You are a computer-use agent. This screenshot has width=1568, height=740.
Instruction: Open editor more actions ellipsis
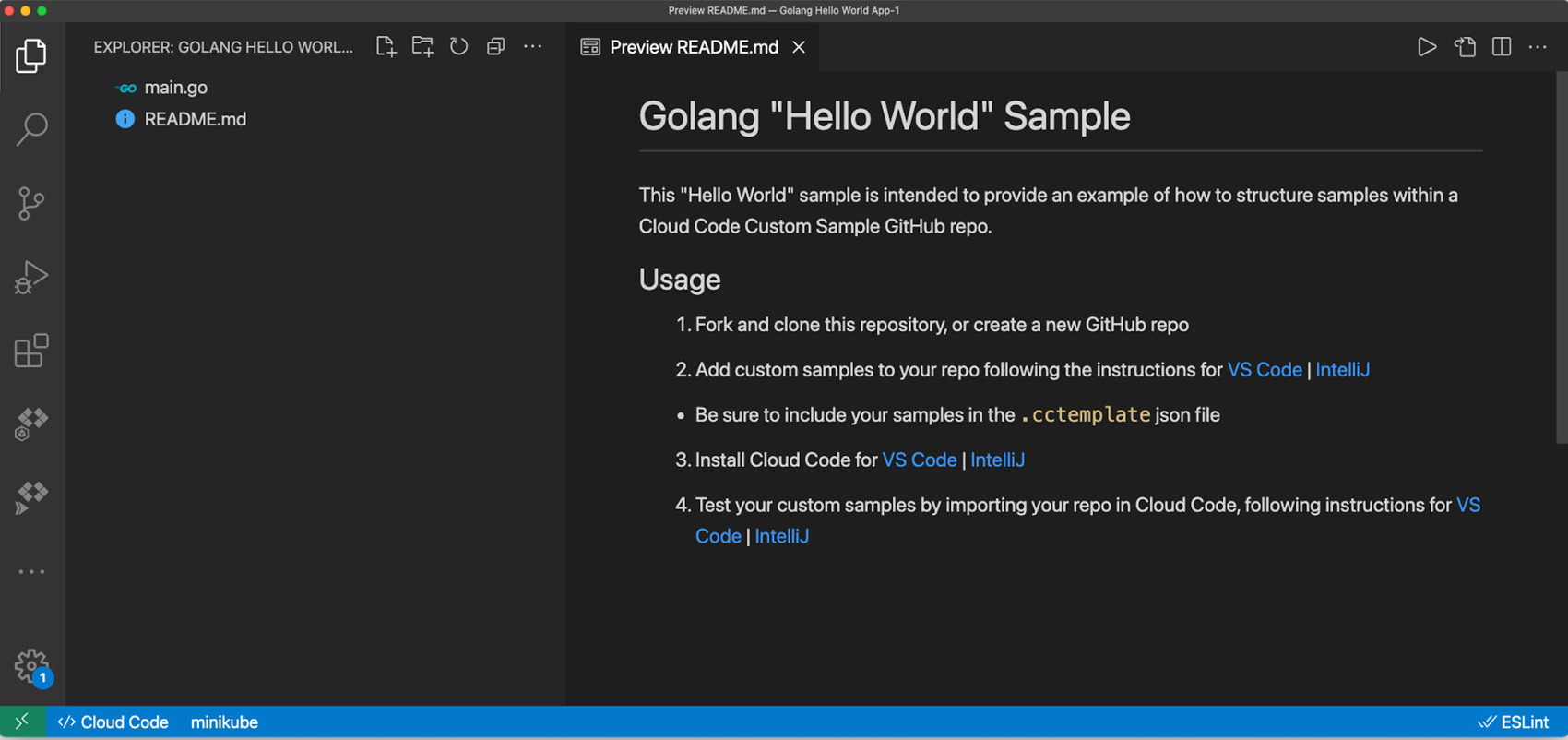(x=1538, y=47)
